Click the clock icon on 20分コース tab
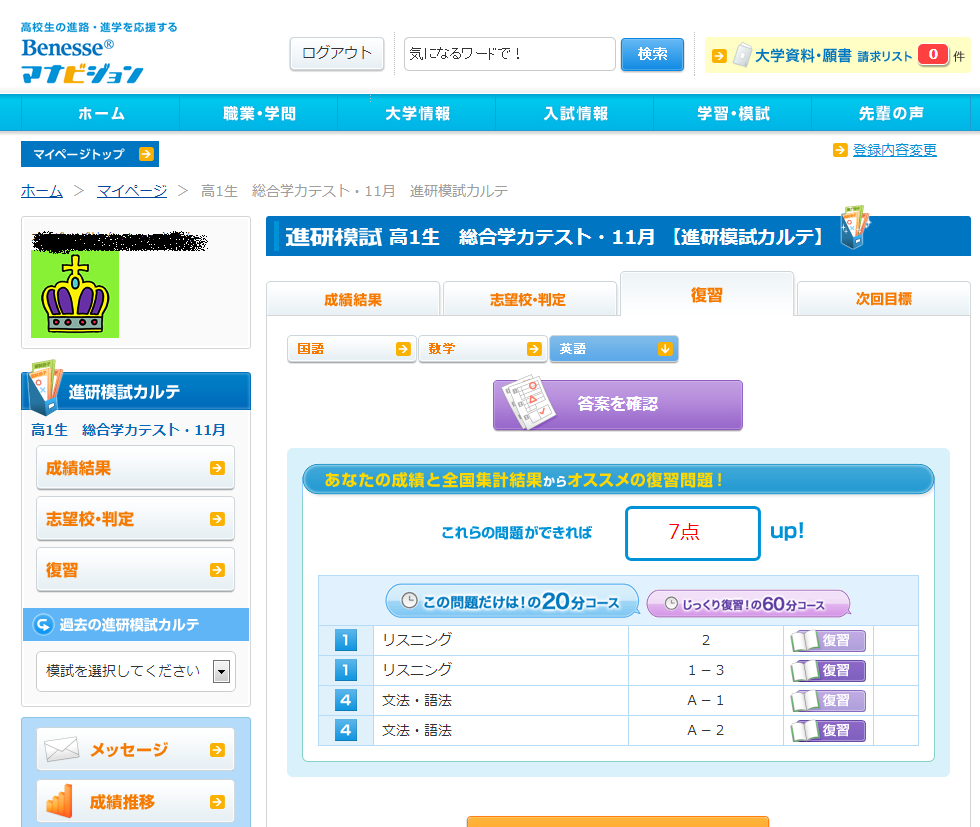This screenshot has height=827, width=980. click(409, 601)
